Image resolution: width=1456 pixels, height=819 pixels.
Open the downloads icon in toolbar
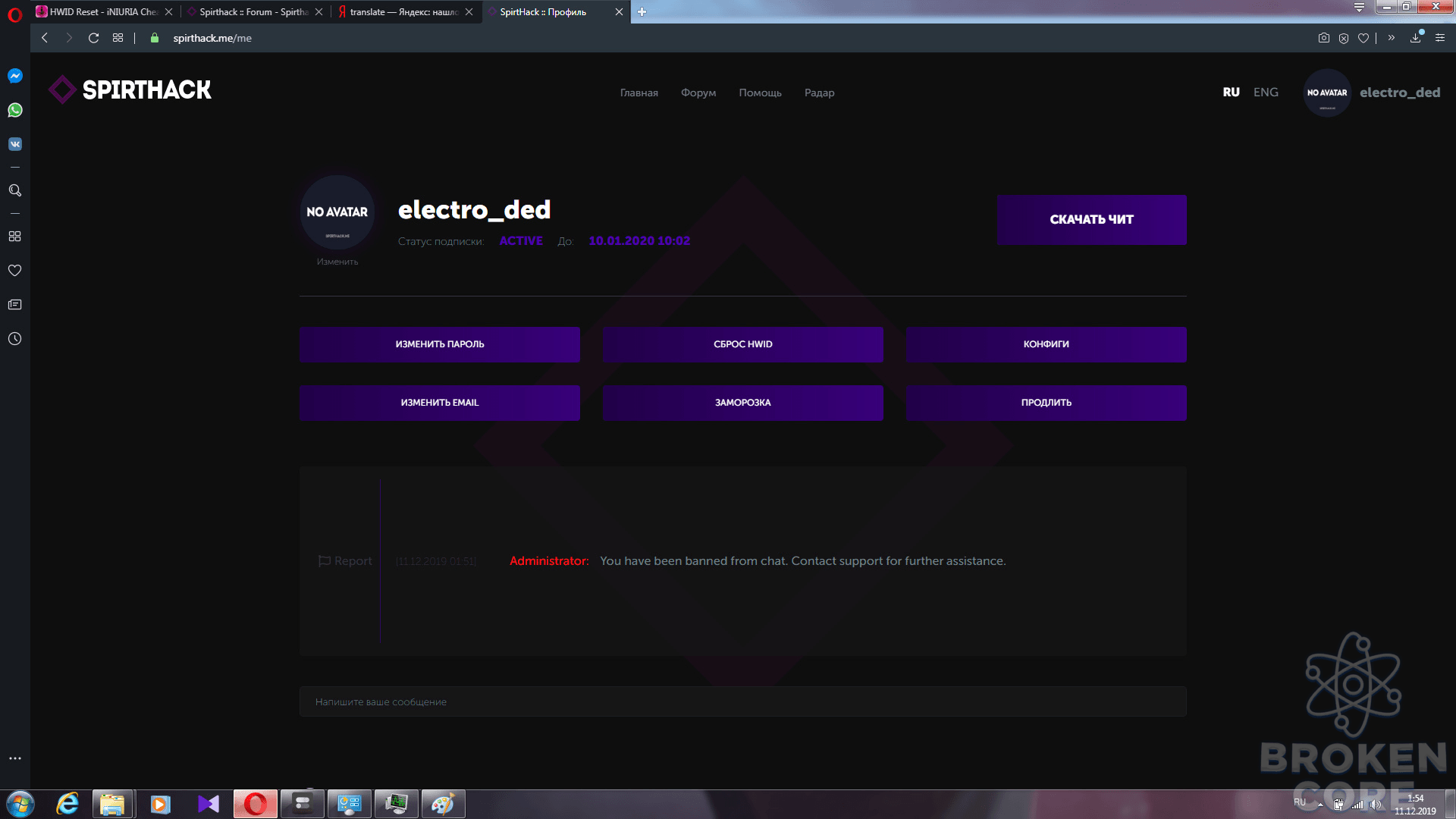1416,38
